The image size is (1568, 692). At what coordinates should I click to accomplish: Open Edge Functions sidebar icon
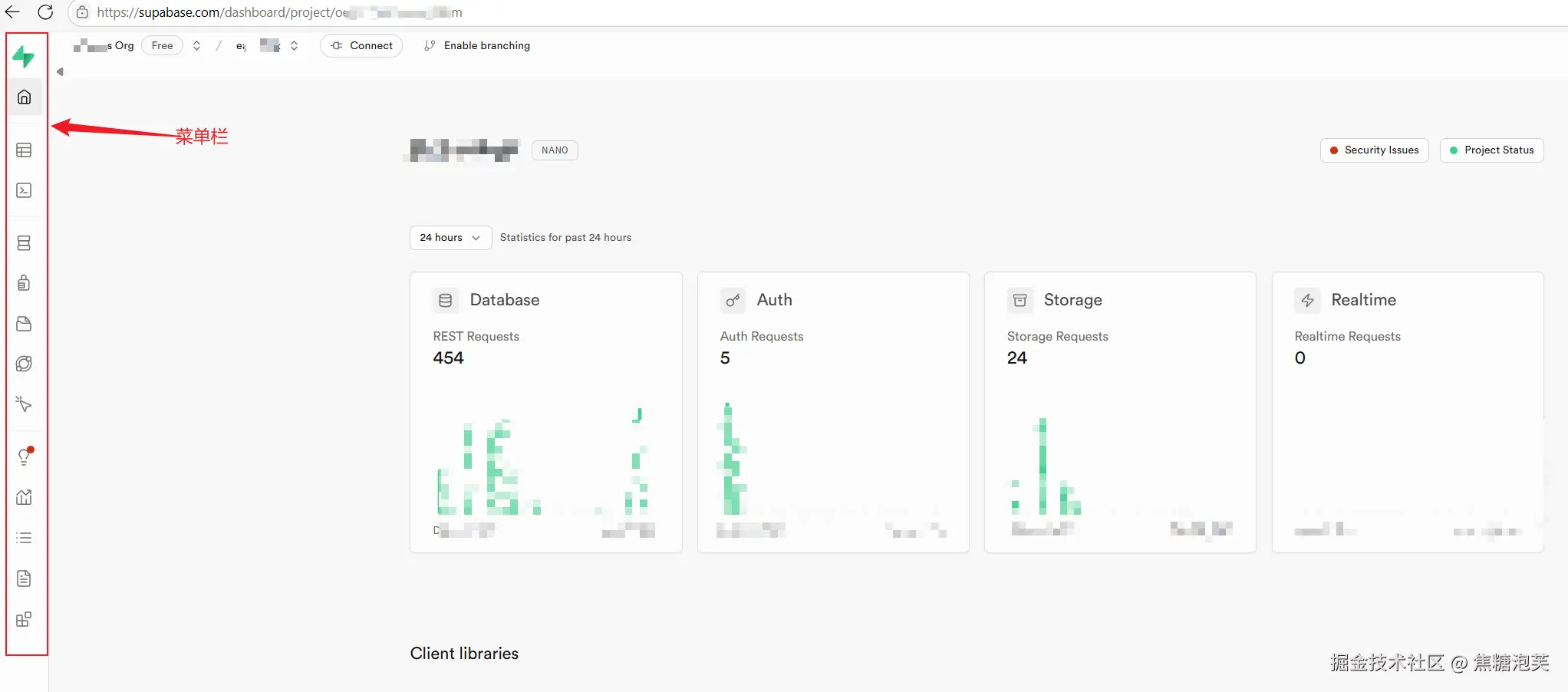click(x=24, y=364)
